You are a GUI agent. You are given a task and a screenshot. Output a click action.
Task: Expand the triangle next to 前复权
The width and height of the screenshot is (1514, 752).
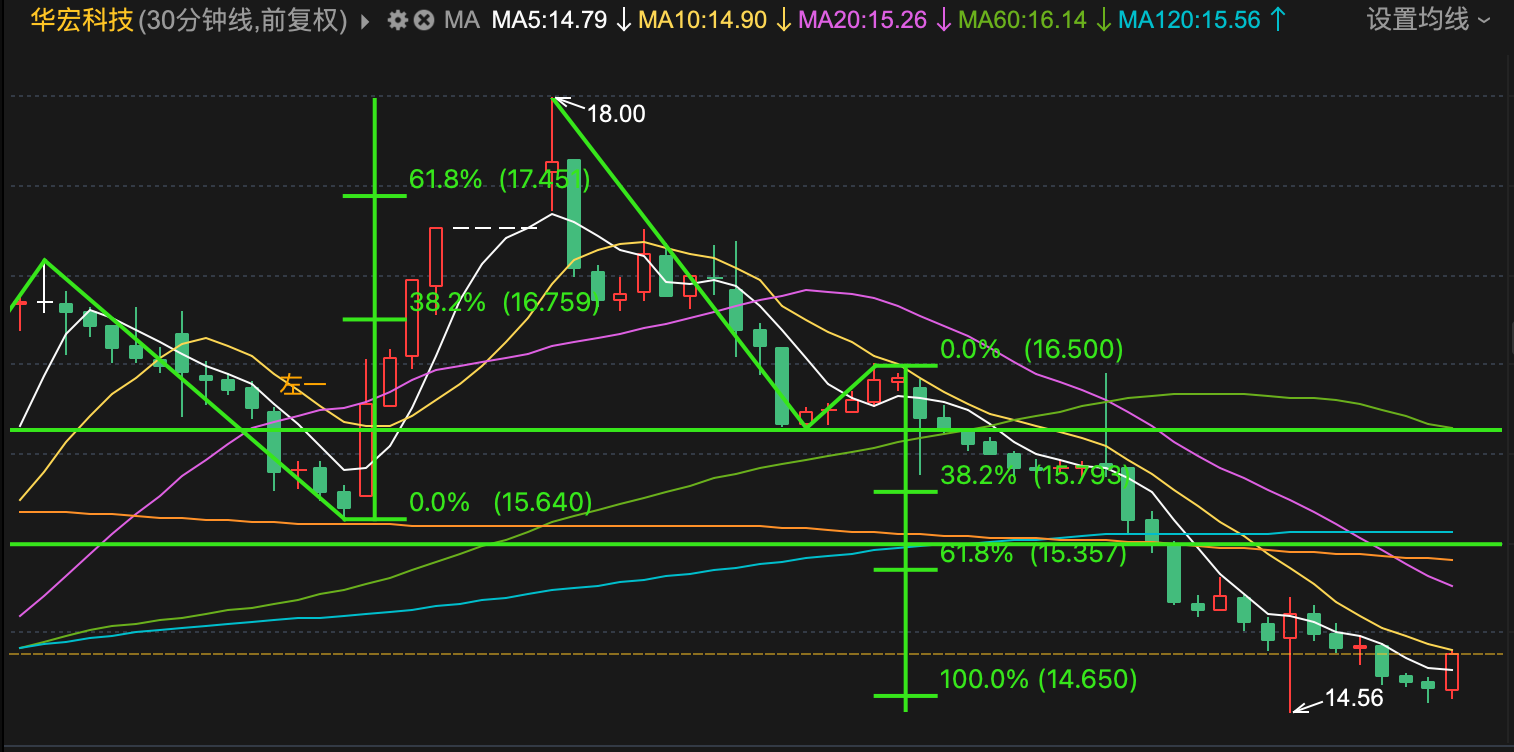(365, 20)
